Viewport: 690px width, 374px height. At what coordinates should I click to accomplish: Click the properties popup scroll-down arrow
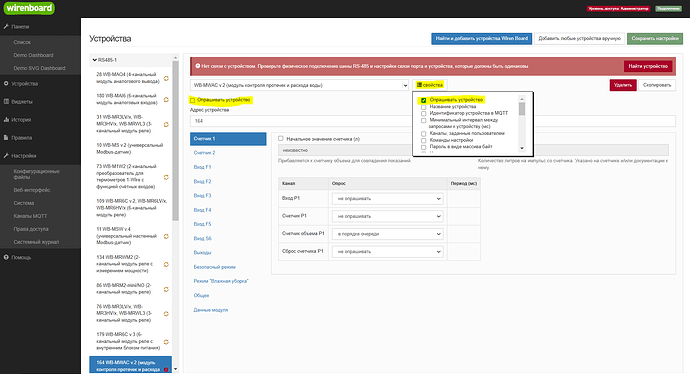(x=522, y=148)
